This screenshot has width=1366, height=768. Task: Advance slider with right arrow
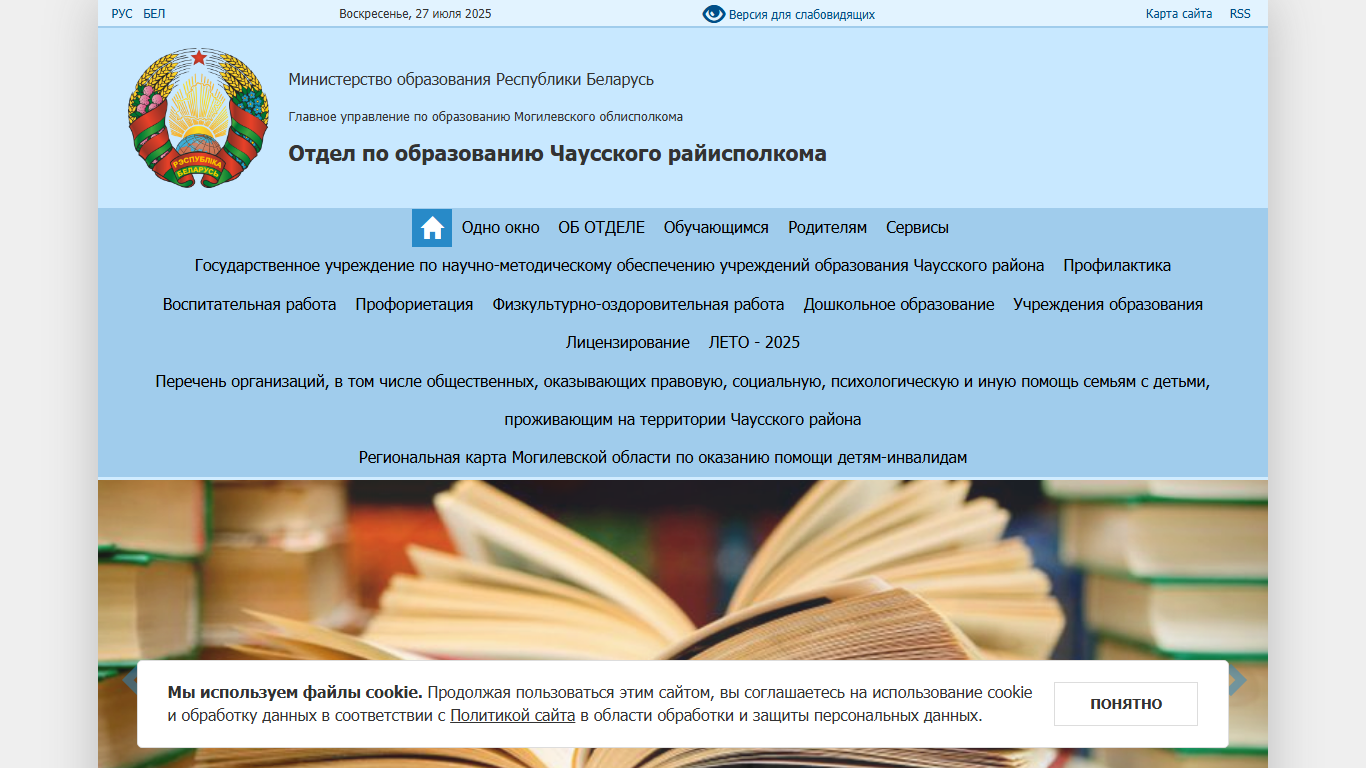(x=1238, y=681)
